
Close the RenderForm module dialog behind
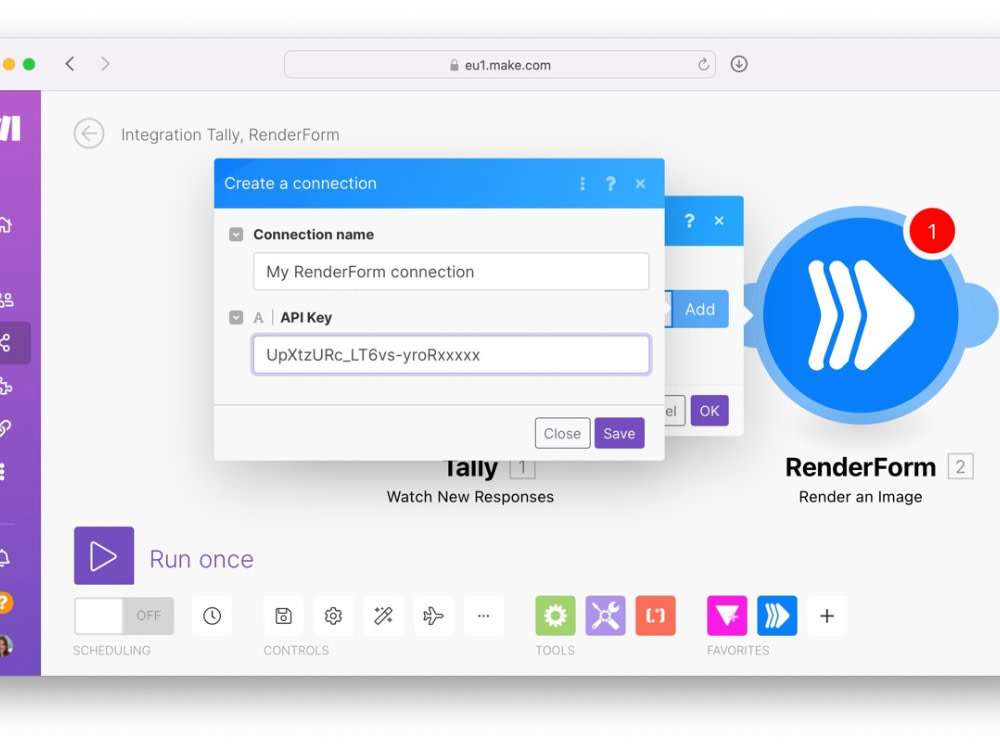click(719, 221)
